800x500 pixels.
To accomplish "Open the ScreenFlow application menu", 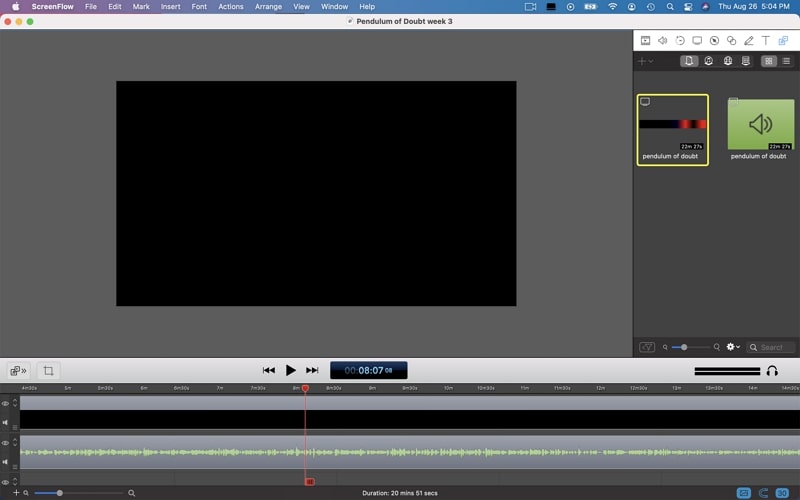I will (x=53, y=7).
